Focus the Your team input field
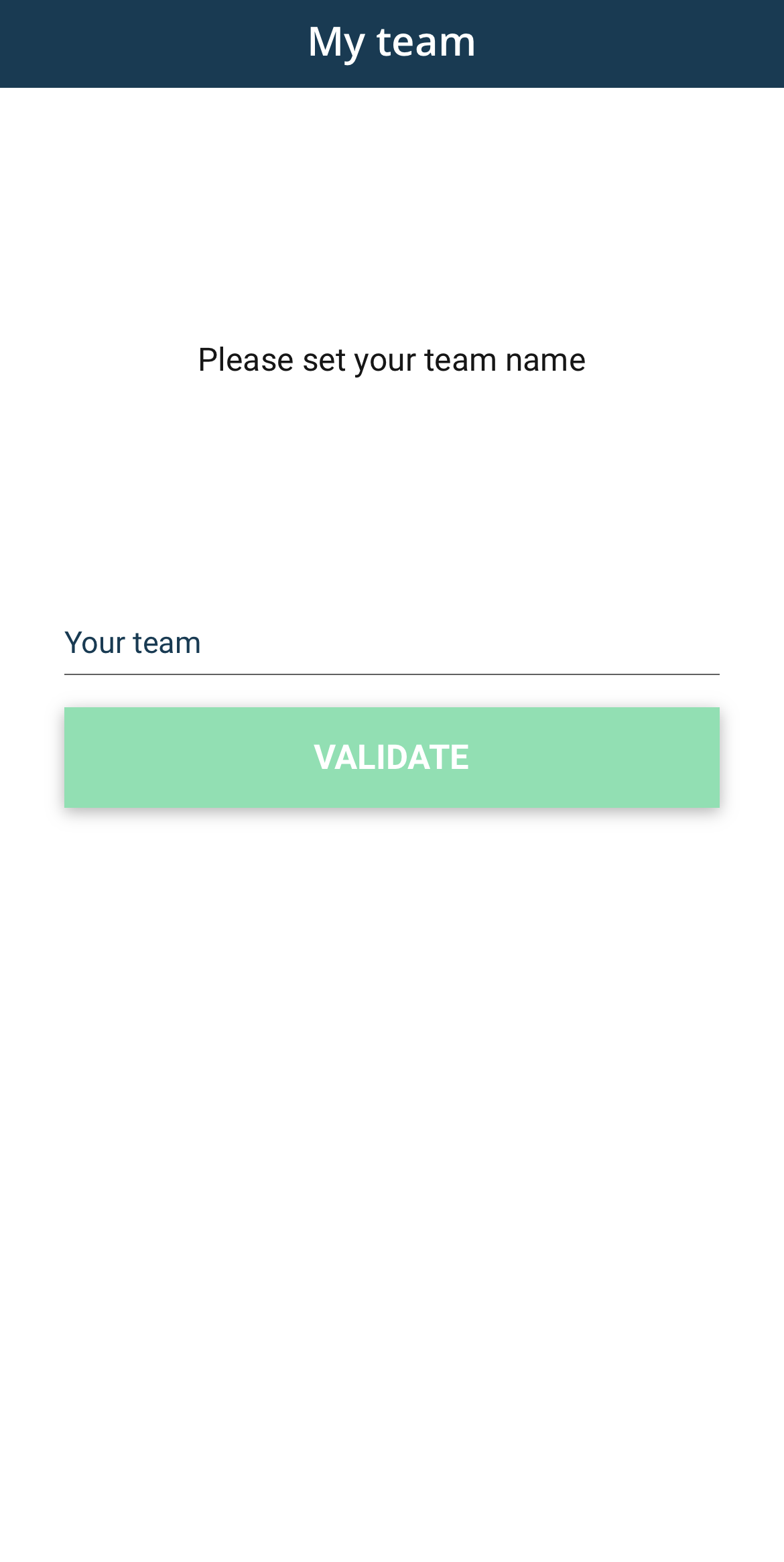Image resolution: width=784 pixels, height=1562 pixels. [x=392, y=643]
